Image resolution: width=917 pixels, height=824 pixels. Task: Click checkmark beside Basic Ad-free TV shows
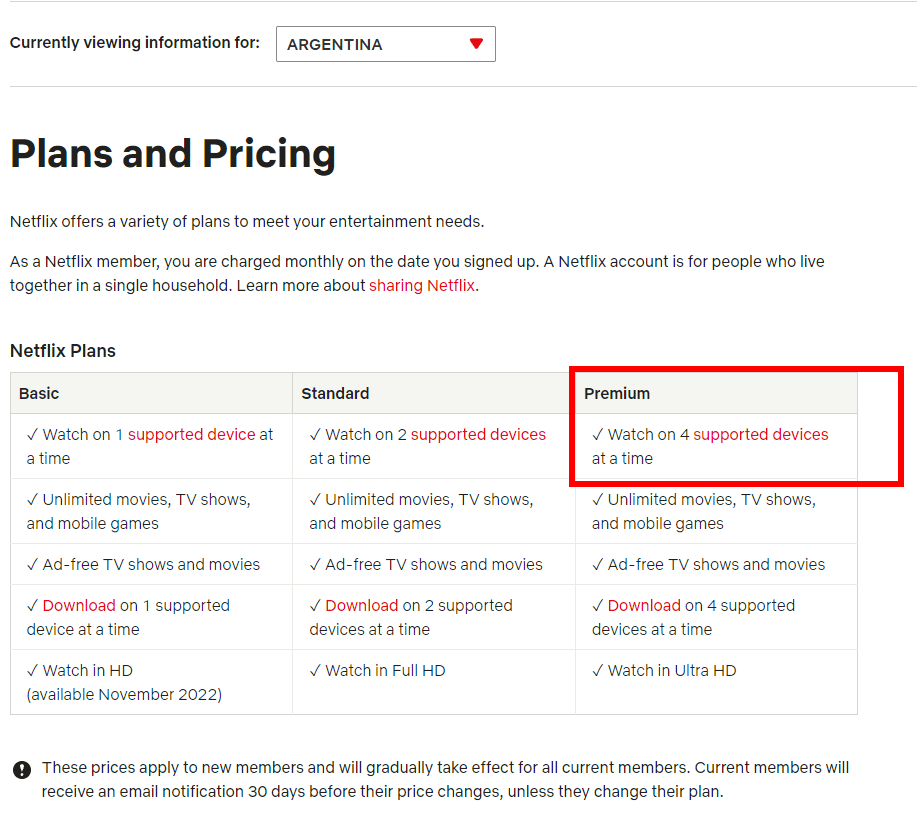point(32,564)
